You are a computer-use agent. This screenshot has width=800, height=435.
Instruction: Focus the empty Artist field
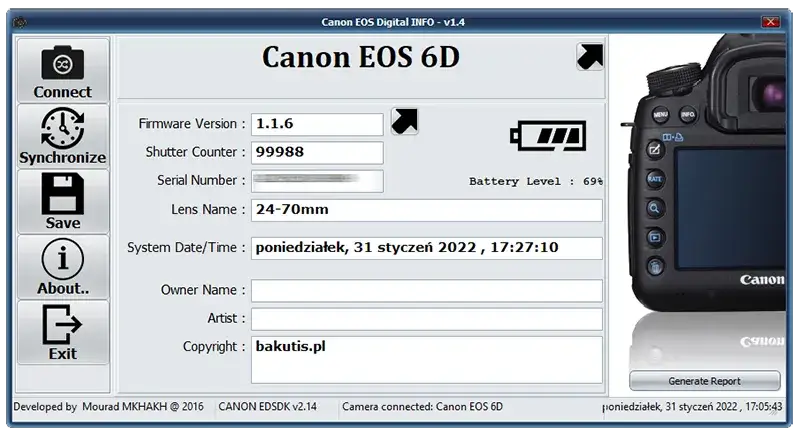(x=426, y=319)
